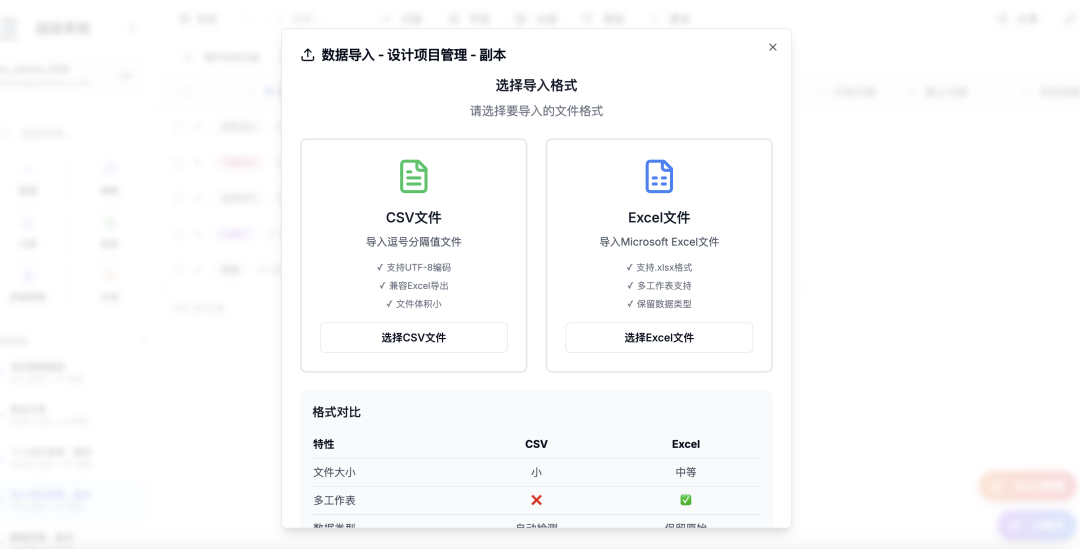Click the 选择导入格式 heading
1080x549 pixels.
537,85
